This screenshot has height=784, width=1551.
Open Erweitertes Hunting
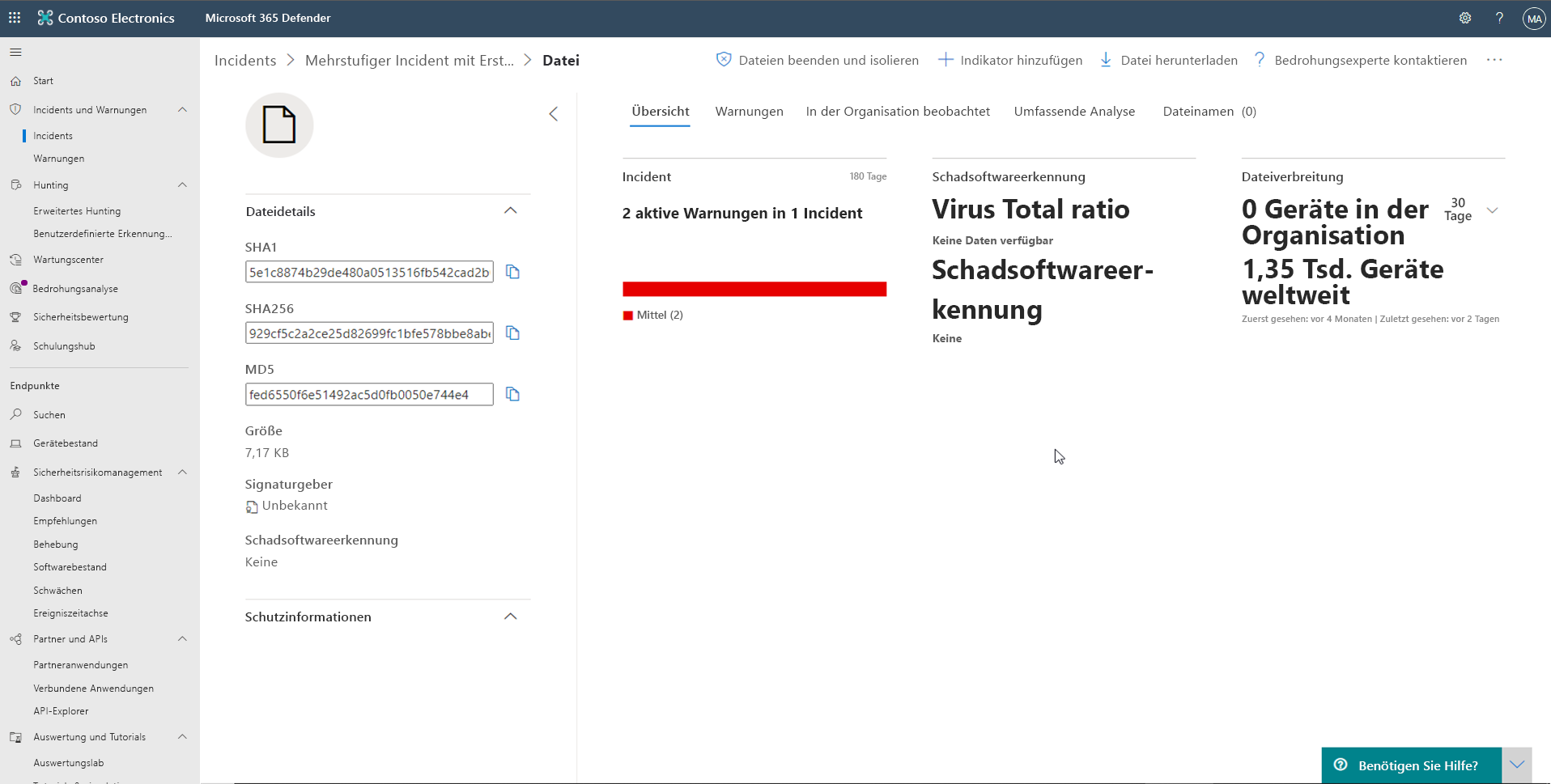tap(77, 211)
